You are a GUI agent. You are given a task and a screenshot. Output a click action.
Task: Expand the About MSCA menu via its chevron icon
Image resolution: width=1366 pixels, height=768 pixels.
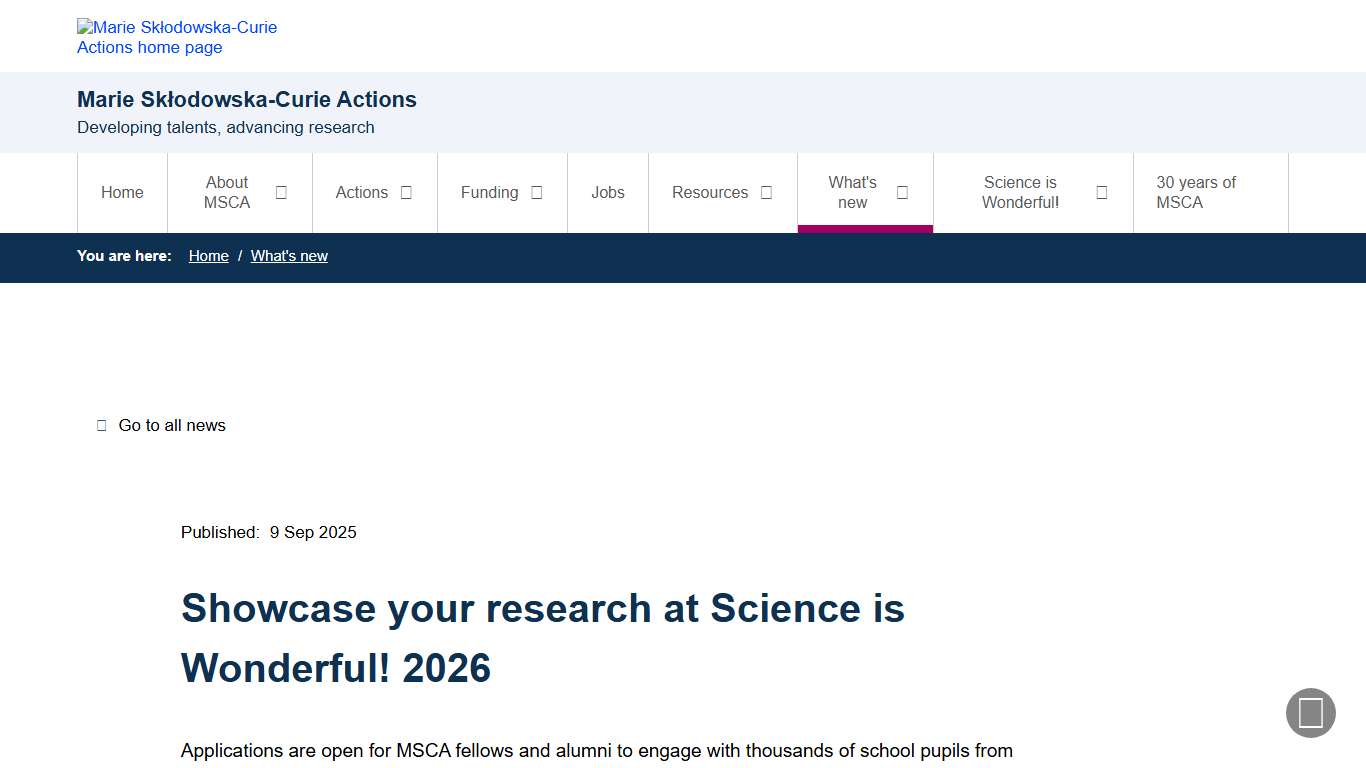pyautogui.click(x=281, y=191)
